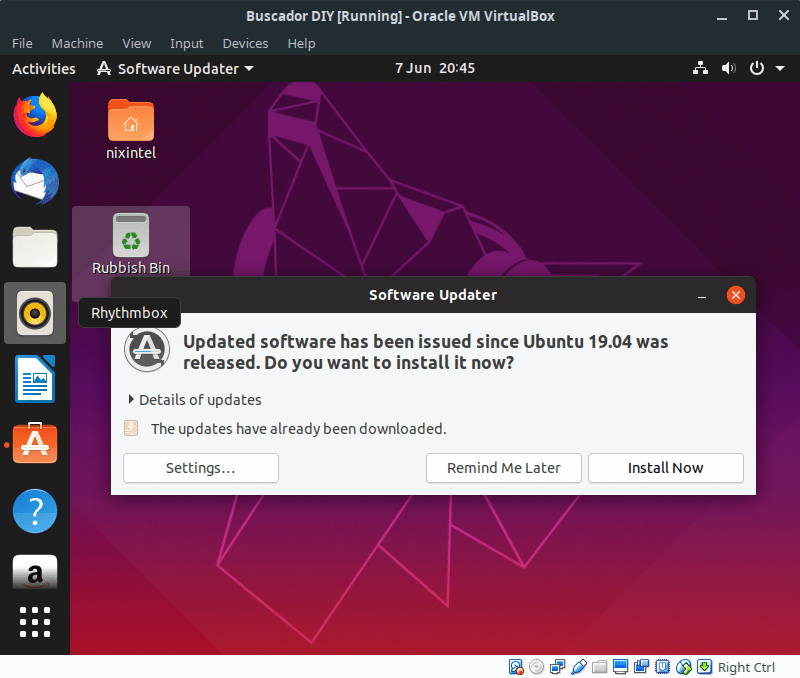
Task: Open the VirtualBox Input menu
Action: tap(186, 44)
